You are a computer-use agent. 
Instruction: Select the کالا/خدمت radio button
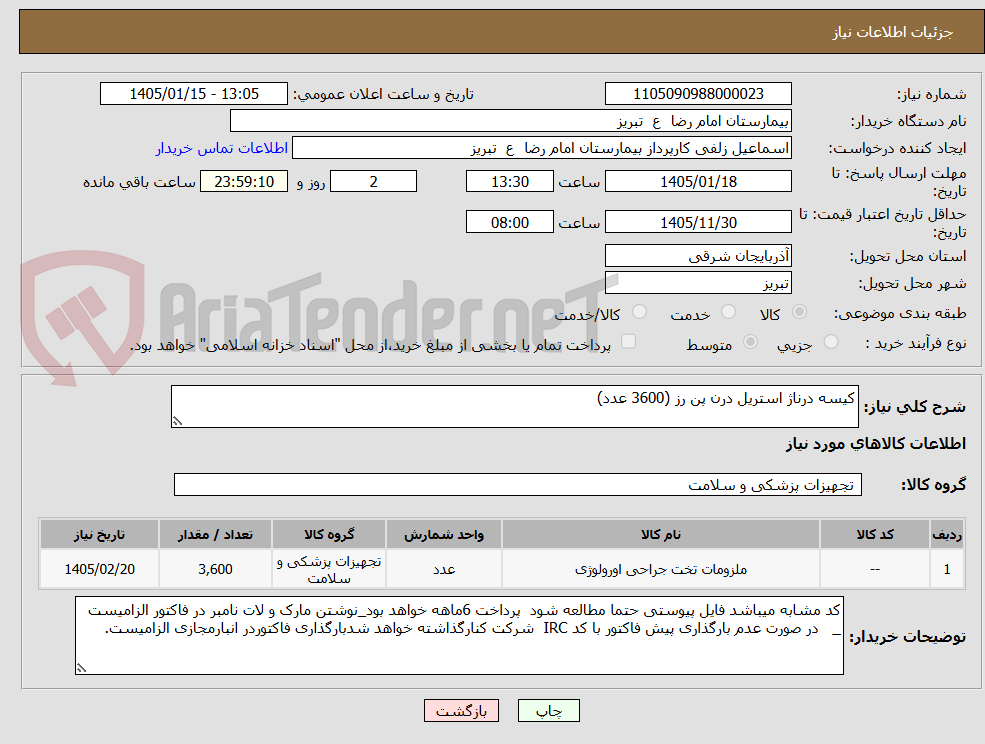[639, 312]
